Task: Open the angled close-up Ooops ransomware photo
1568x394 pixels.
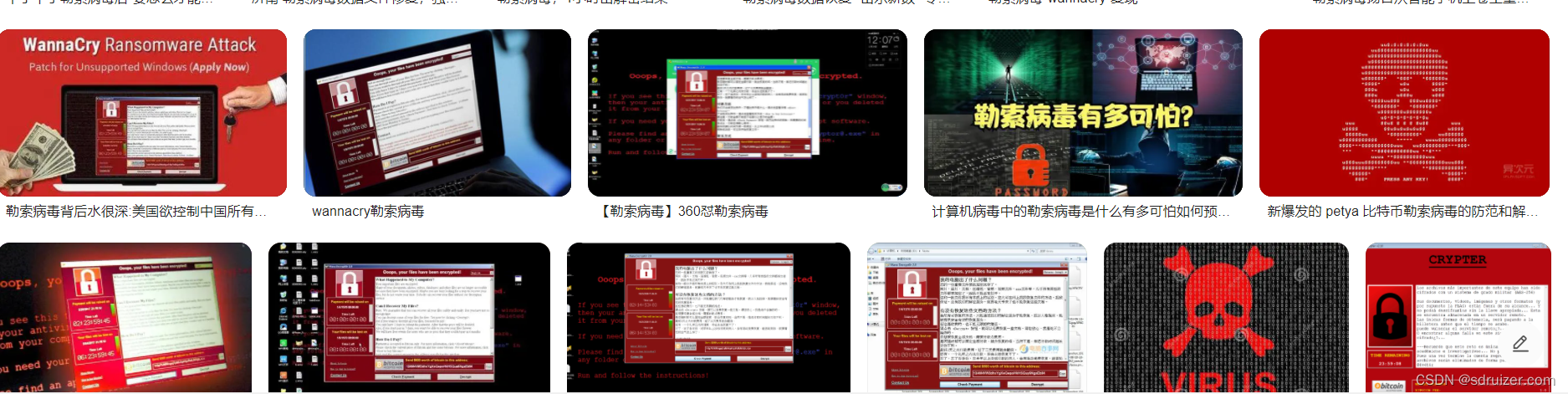Action: click(125, 318)
